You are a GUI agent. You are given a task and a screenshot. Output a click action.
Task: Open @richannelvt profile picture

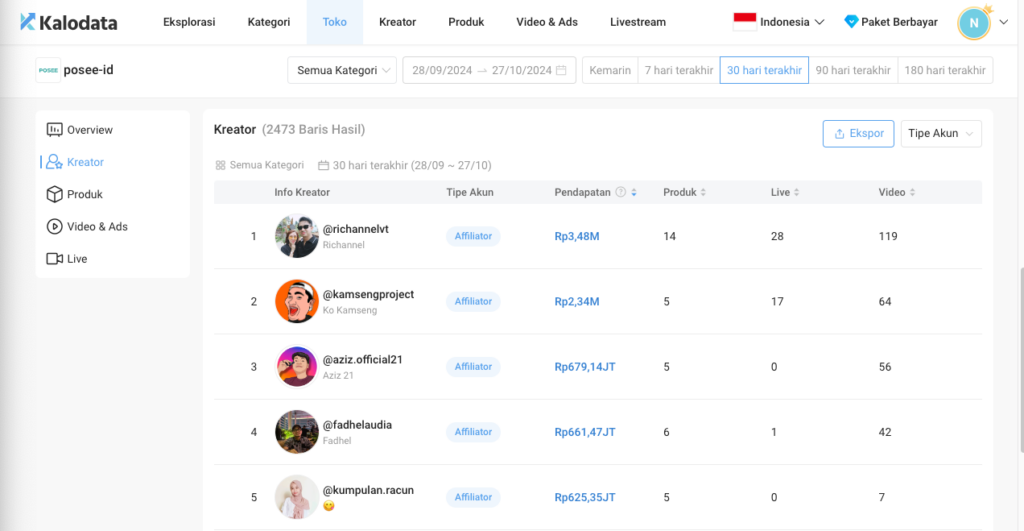tap(296, 236)
